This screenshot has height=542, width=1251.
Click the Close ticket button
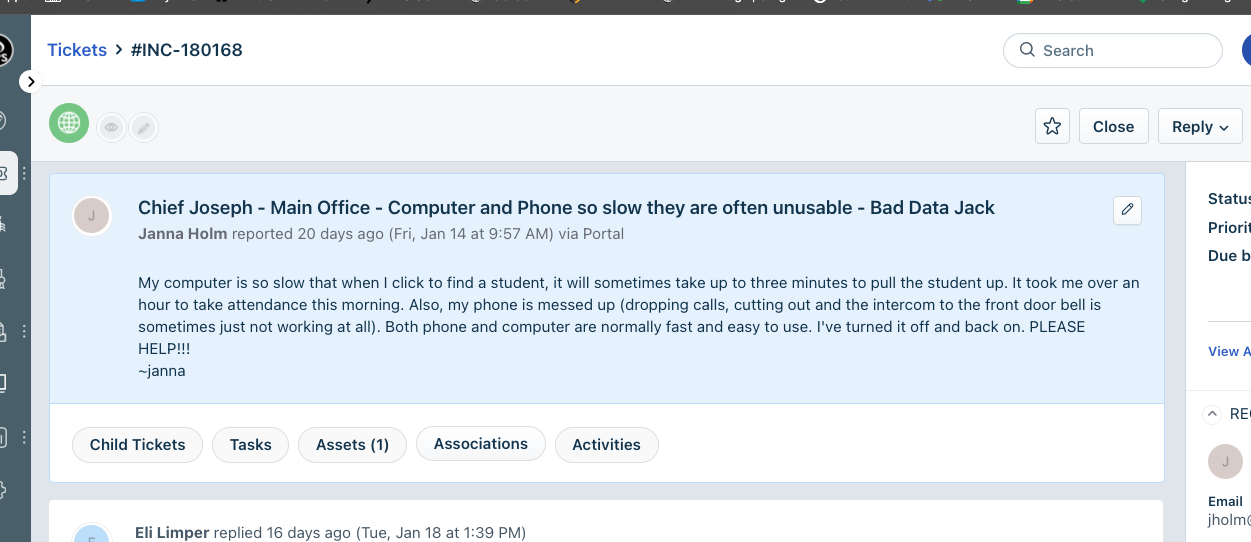click(x=1113, y=126)
